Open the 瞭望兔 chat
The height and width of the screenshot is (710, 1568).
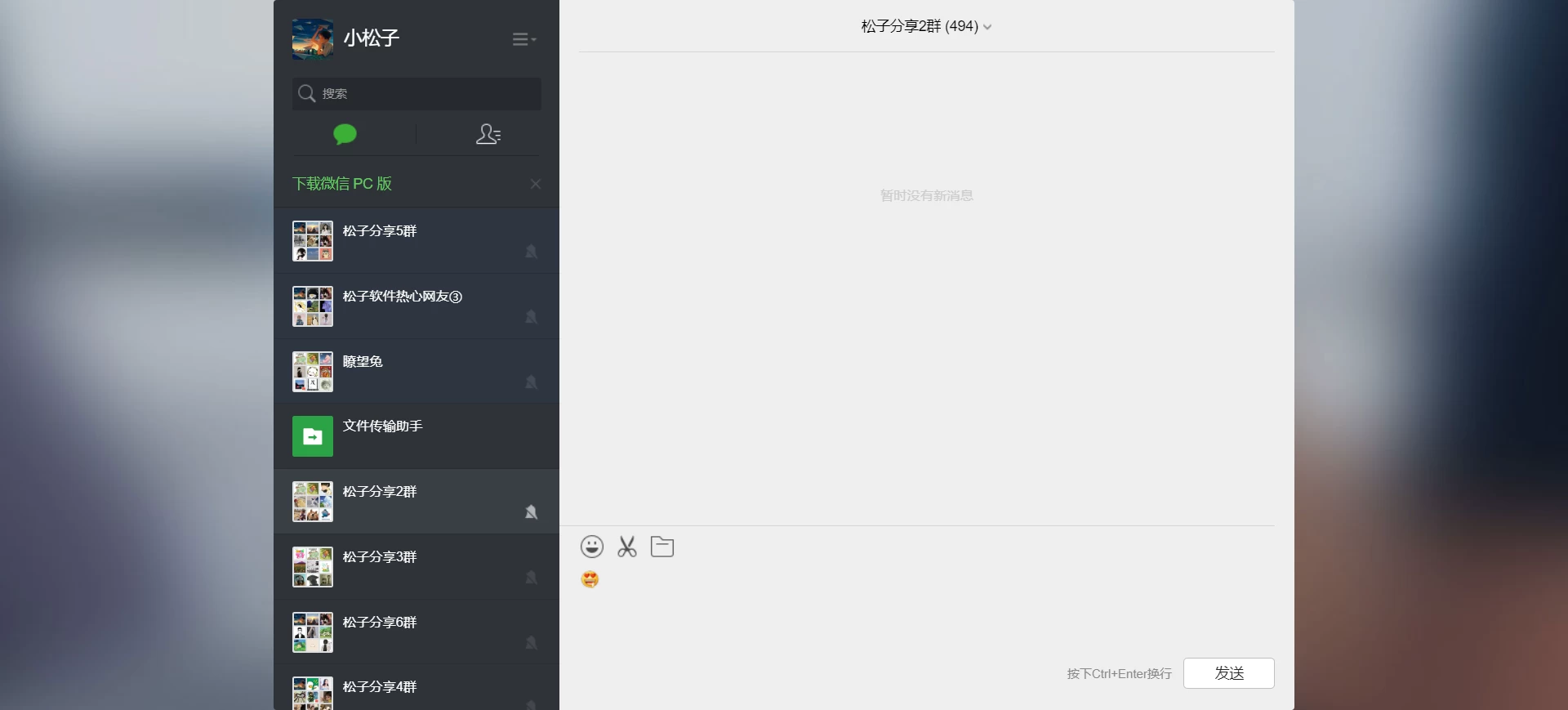416,372
